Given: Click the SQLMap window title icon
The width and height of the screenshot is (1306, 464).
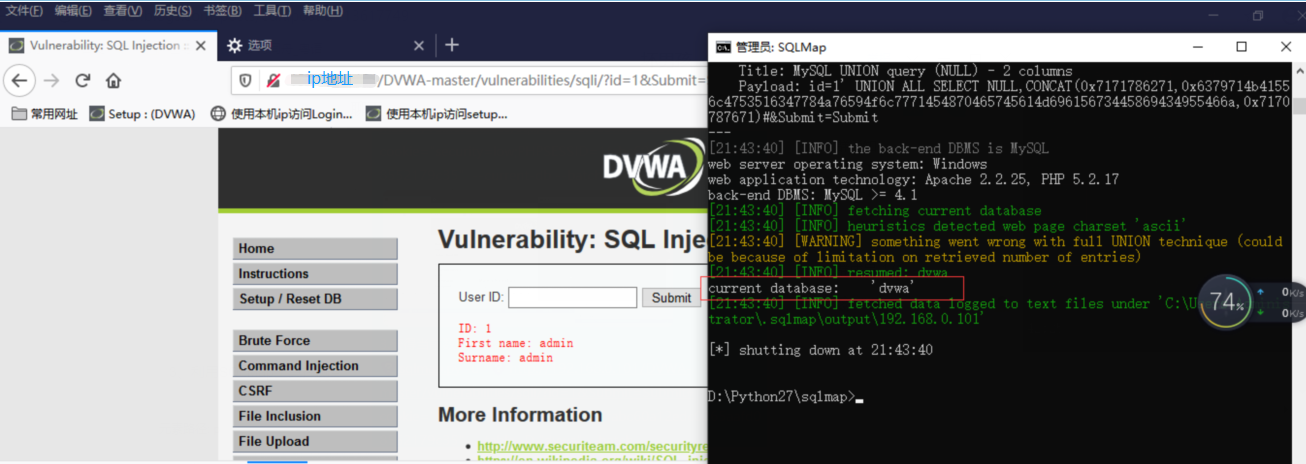Looking at the screenshot, I should pyautogui.click(x=722, y=47).
